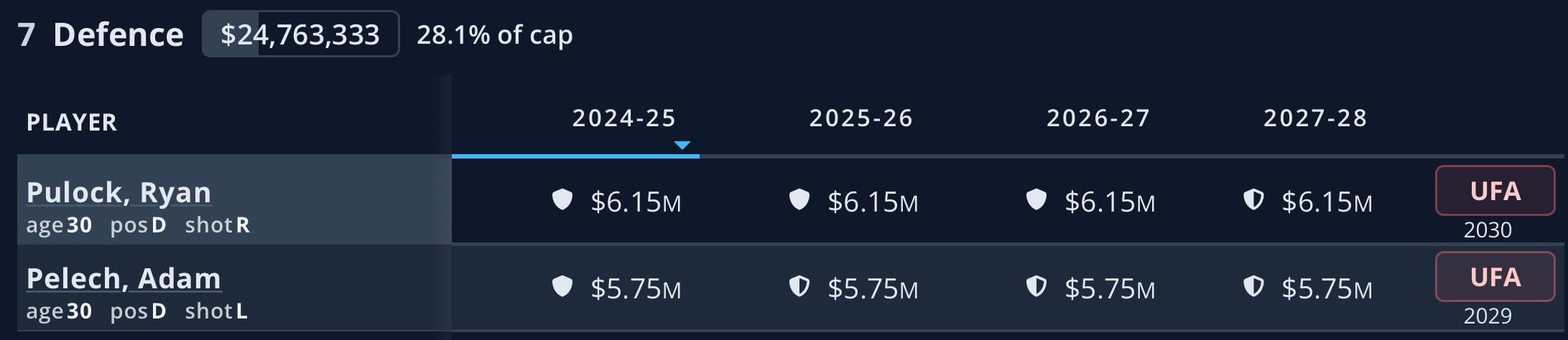This screenshot has height=340, width=1568.
Task: Select the 2026-27 season column
Action: (1098, 118)
